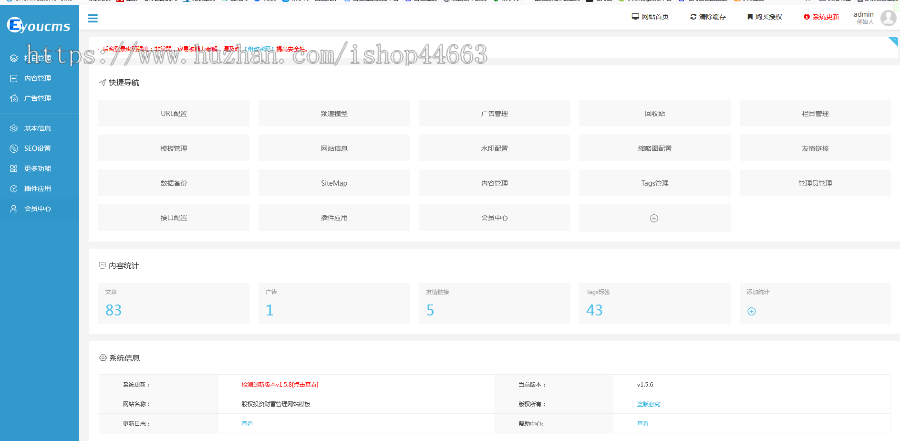900x441 pixels.
Task: Open 内容管理 in the left sidebar
Action: click(37, 78)
